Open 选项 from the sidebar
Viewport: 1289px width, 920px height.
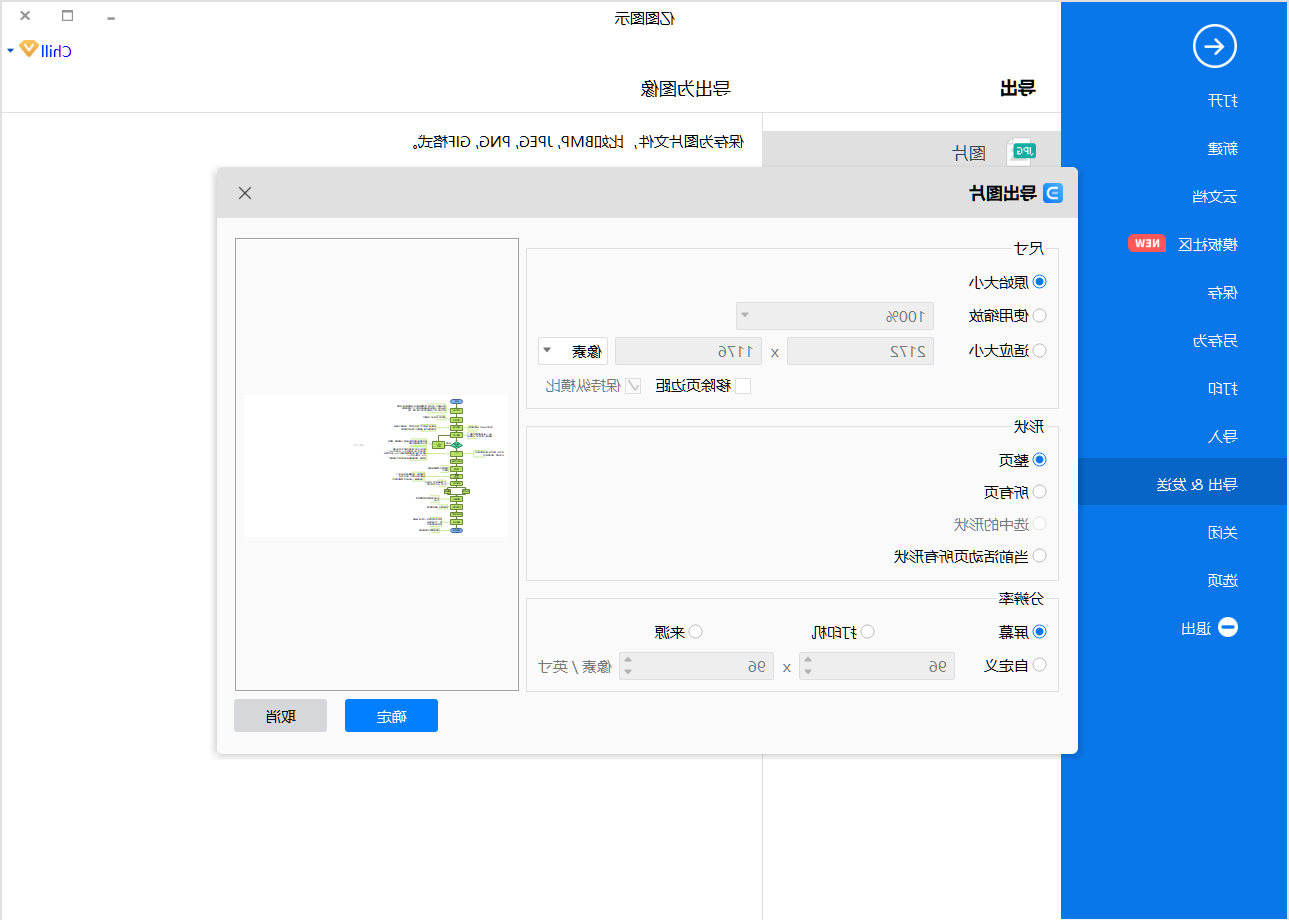point(1222,581)
